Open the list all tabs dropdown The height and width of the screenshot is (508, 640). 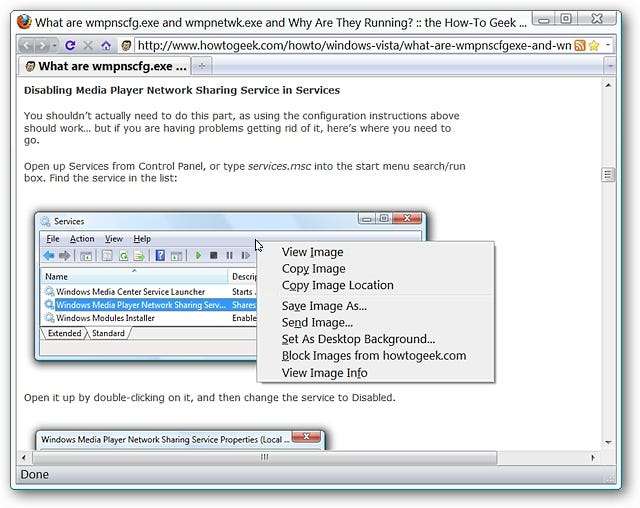click(x=611, y=66)
